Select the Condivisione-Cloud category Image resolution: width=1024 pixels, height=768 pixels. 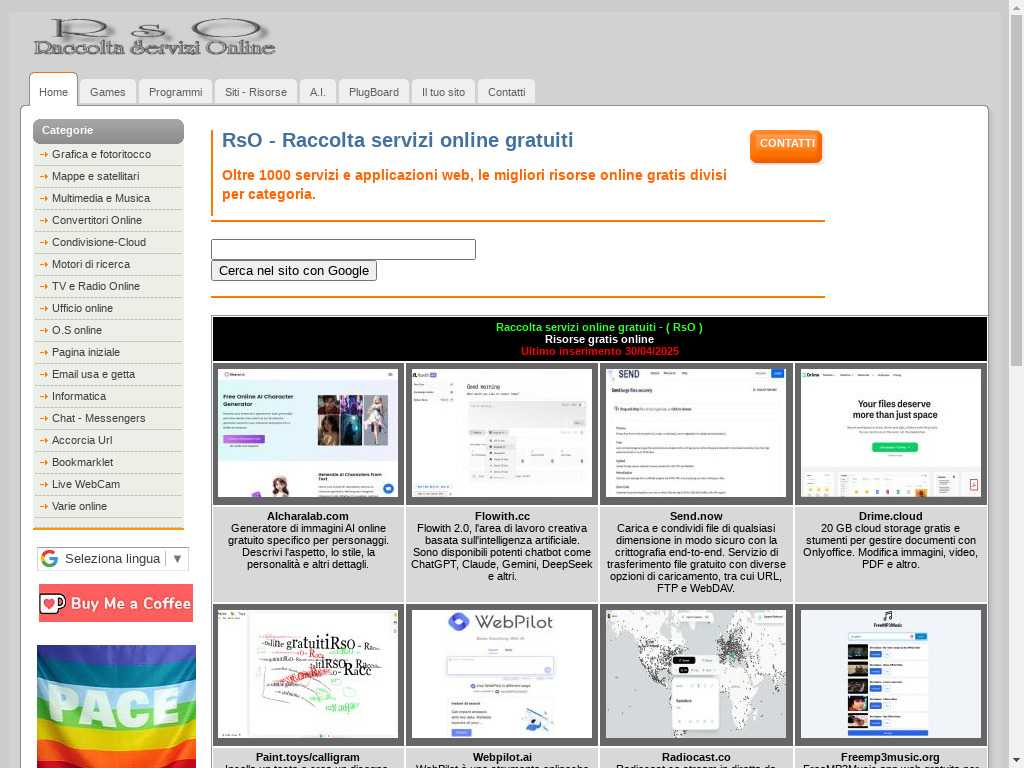pos(108,242)
